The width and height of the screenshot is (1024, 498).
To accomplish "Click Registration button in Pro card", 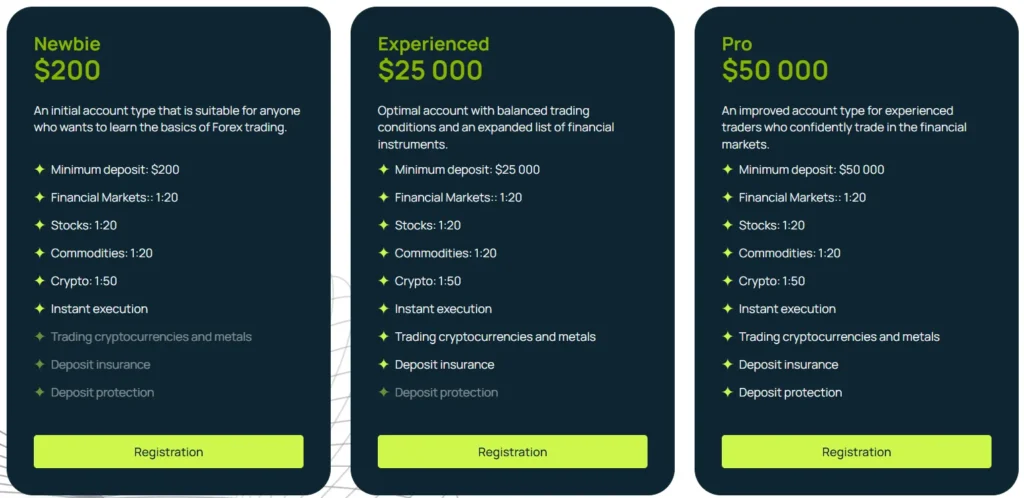I will [x=856, y=452].
